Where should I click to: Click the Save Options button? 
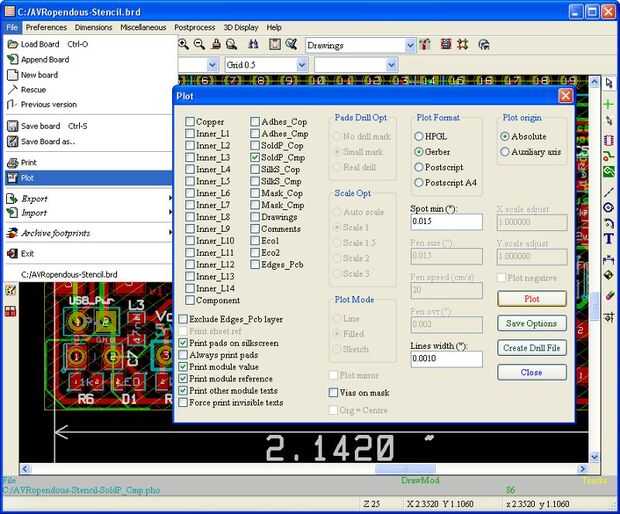[x=532, y=323]
